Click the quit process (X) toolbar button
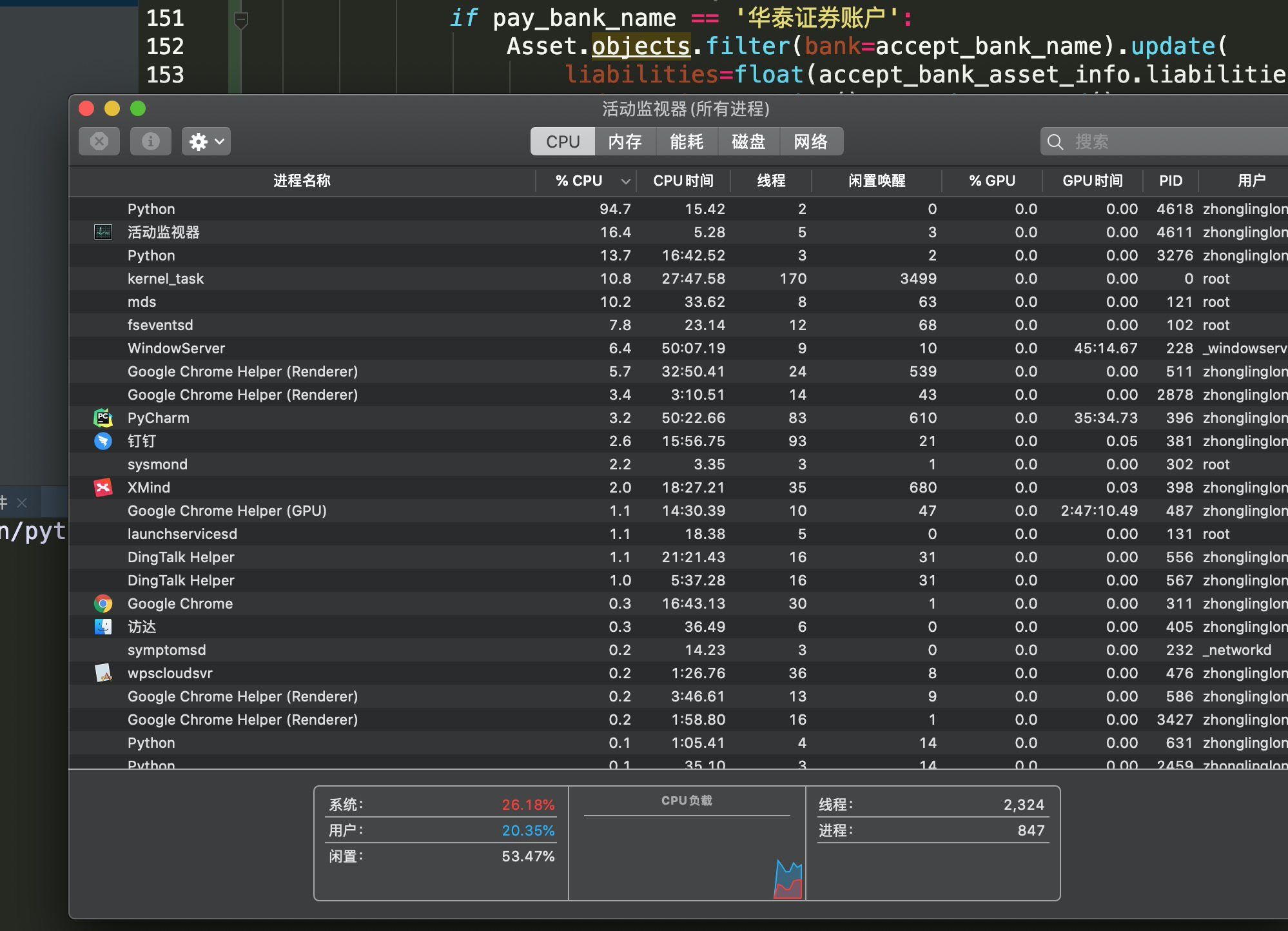The width and height of the screenshot is (1288, 931). point(99,141)
